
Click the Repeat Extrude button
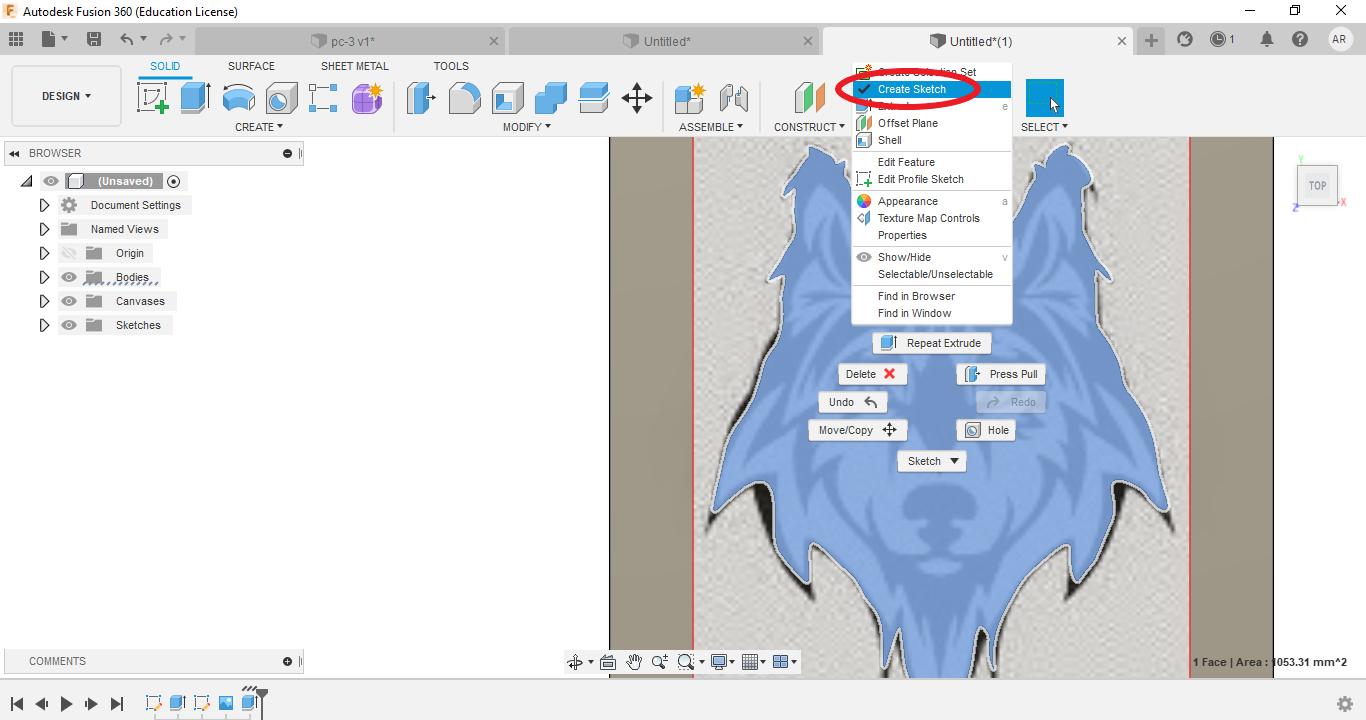932,343
